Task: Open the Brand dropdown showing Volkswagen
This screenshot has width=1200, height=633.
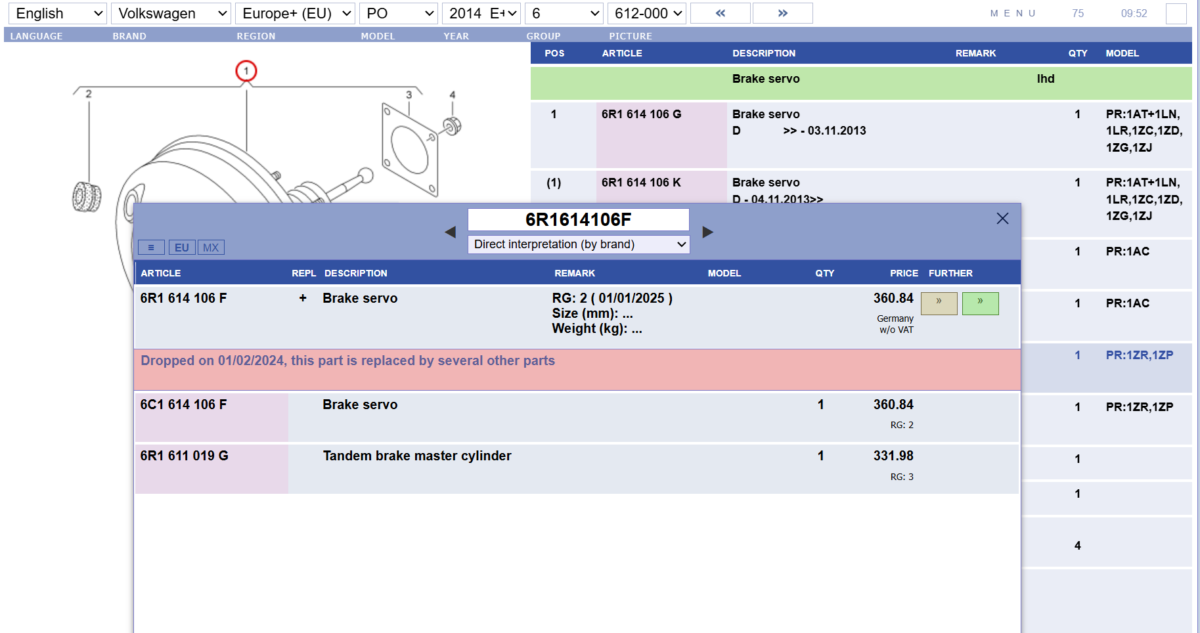Action: [171, 13]
